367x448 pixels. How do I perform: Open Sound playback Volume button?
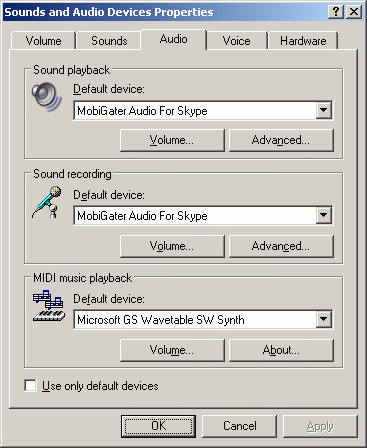pos(172,140)
